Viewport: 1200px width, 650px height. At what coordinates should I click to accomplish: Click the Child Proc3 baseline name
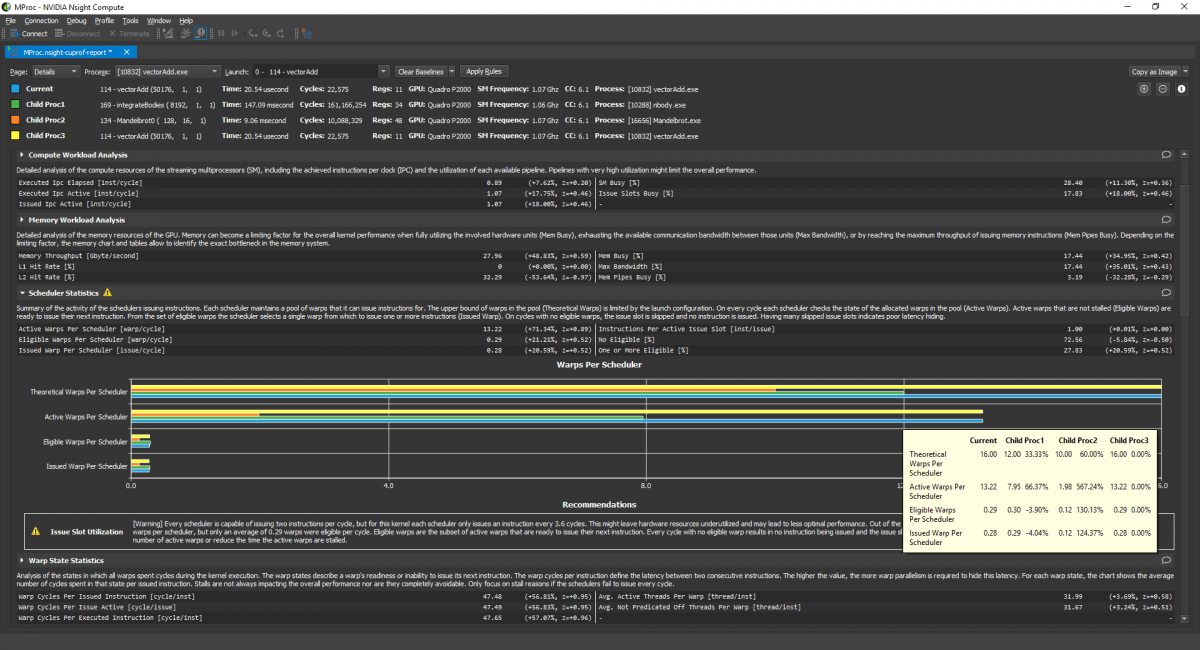(x=45, y=135)
